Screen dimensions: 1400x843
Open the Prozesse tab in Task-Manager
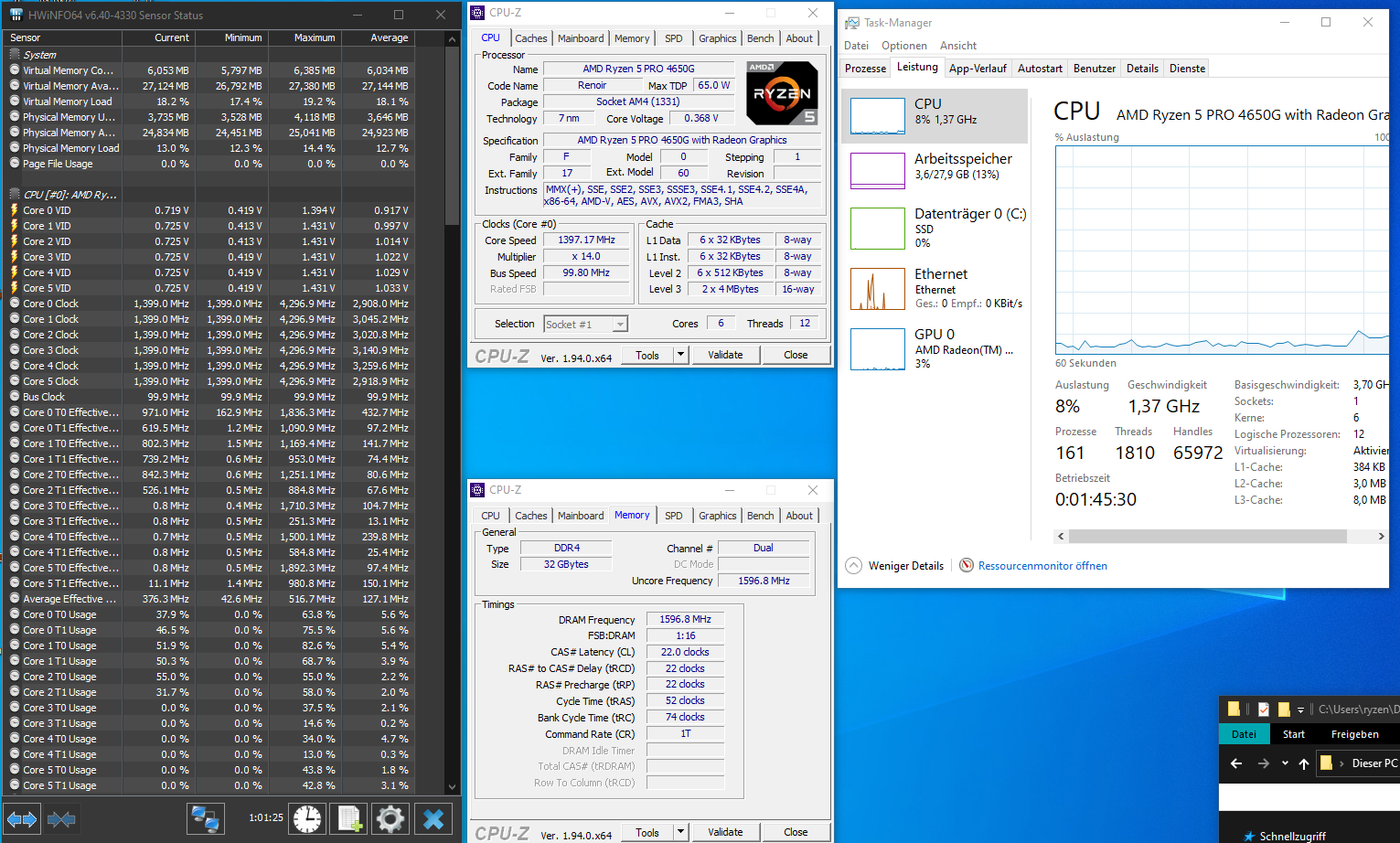pos(866,69)
